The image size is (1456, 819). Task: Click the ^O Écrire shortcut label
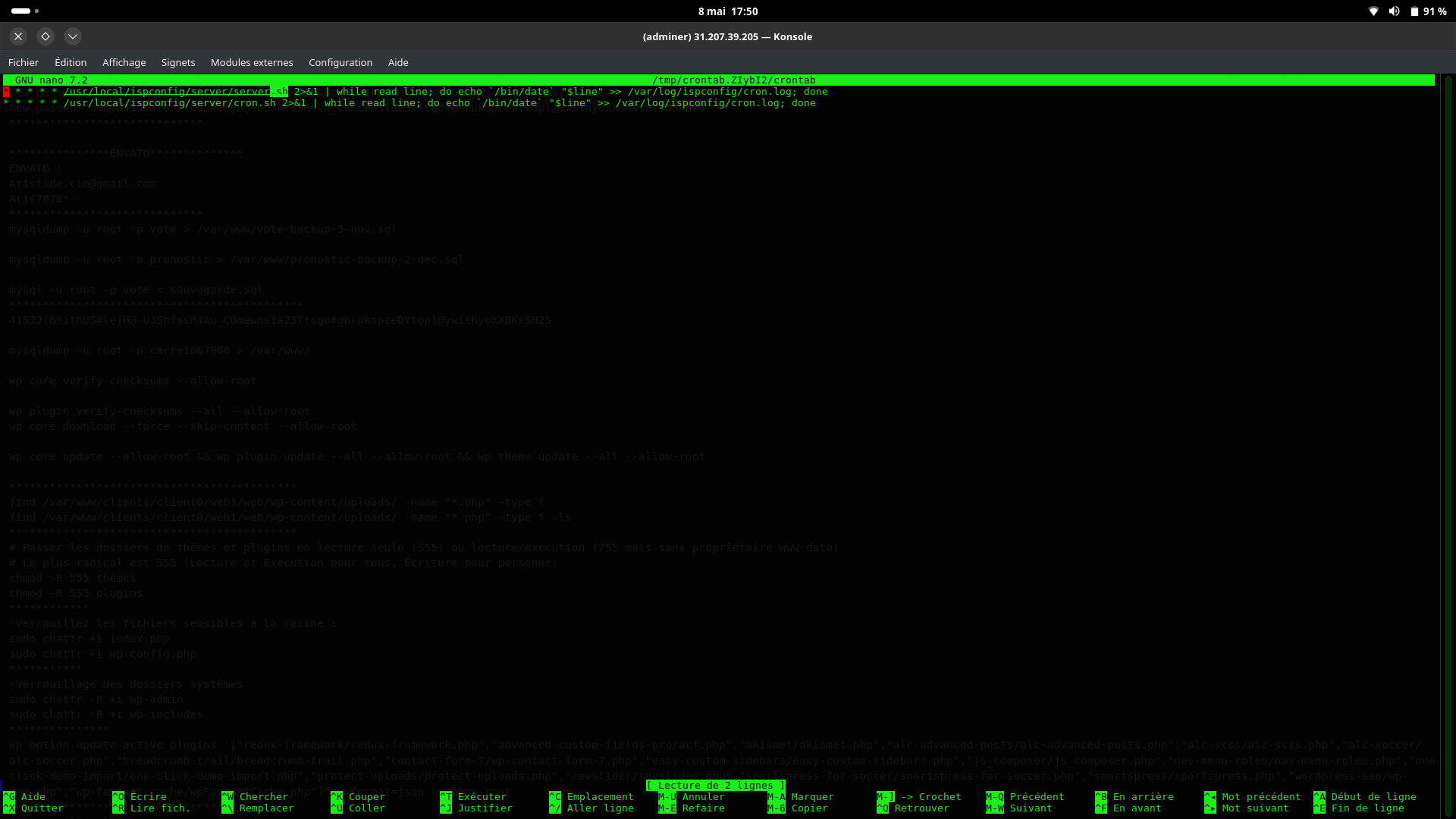[x=140, y=797]
